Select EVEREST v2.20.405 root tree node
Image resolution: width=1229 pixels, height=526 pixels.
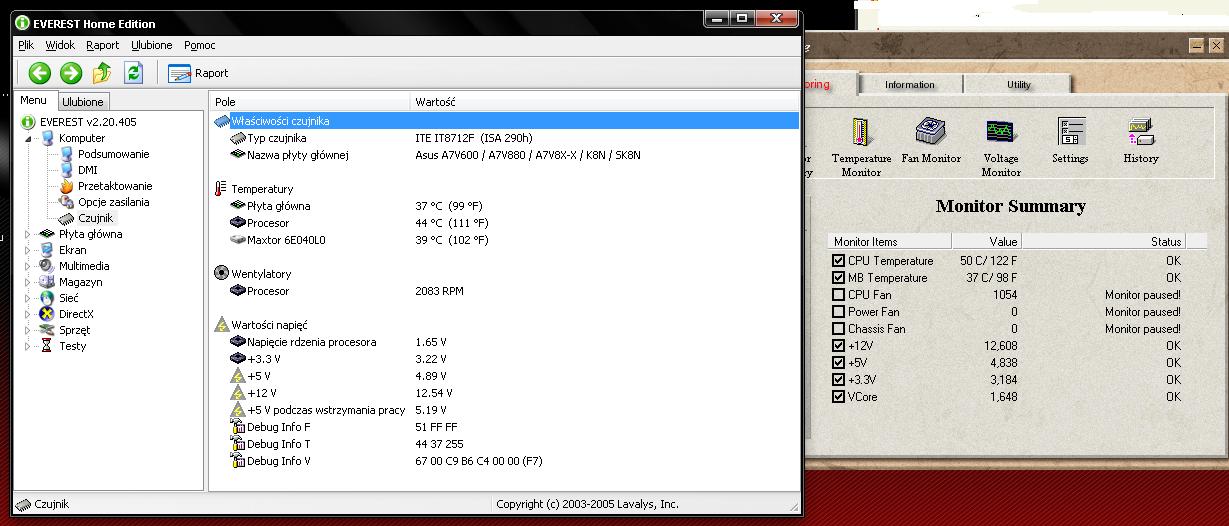tap(78, 122)
